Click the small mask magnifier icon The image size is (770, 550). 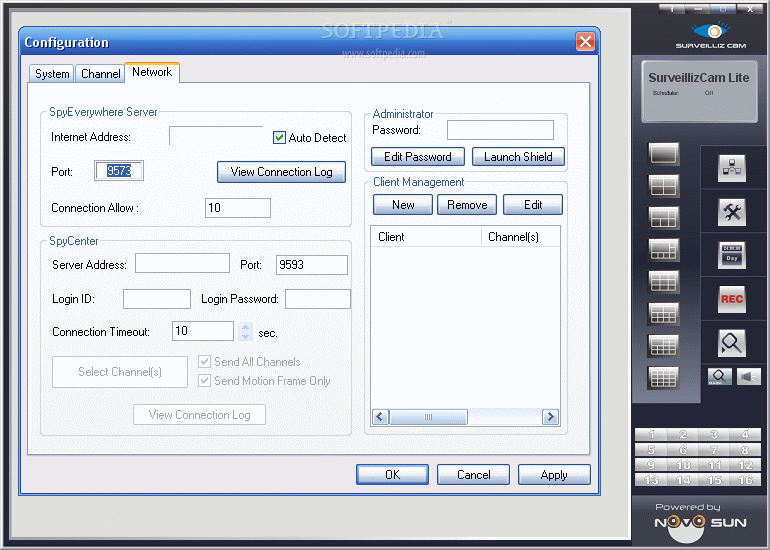[719, 377]
